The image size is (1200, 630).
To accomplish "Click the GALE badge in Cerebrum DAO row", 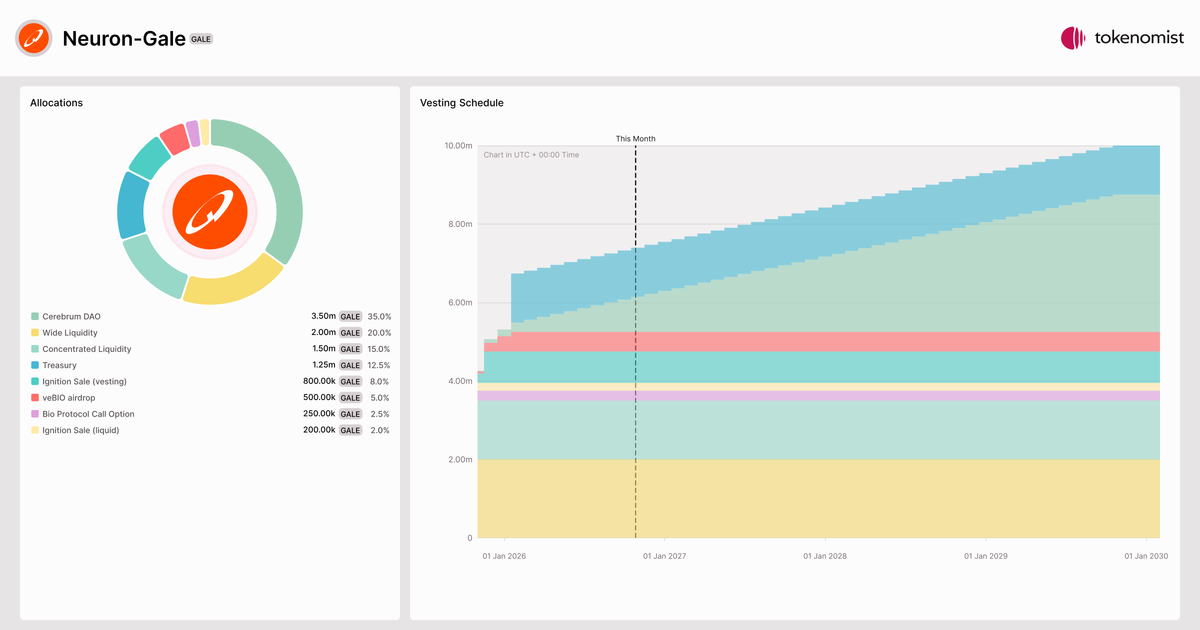I will coord(350,316).
